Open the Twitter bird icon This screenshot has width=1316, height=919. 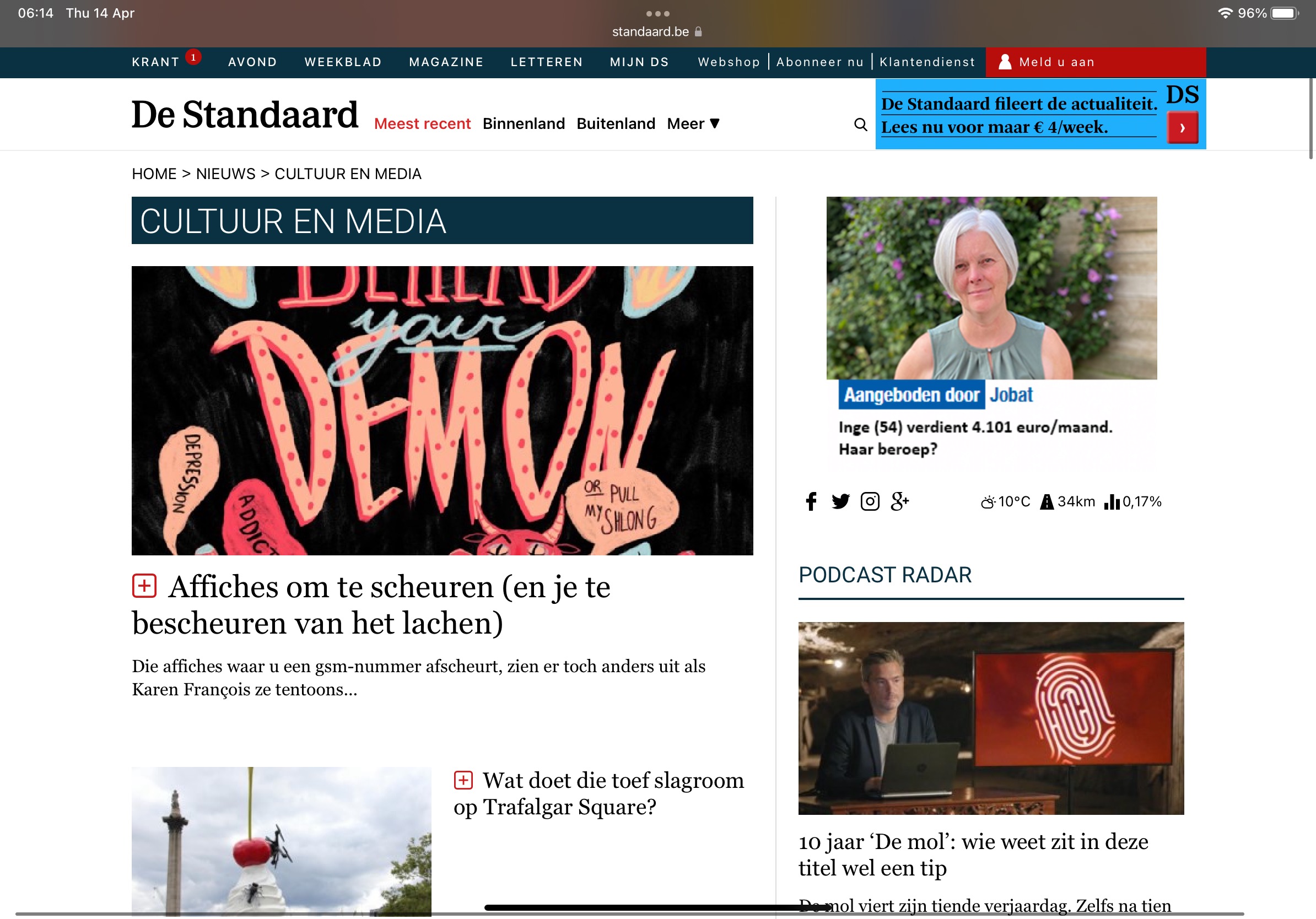840,501
